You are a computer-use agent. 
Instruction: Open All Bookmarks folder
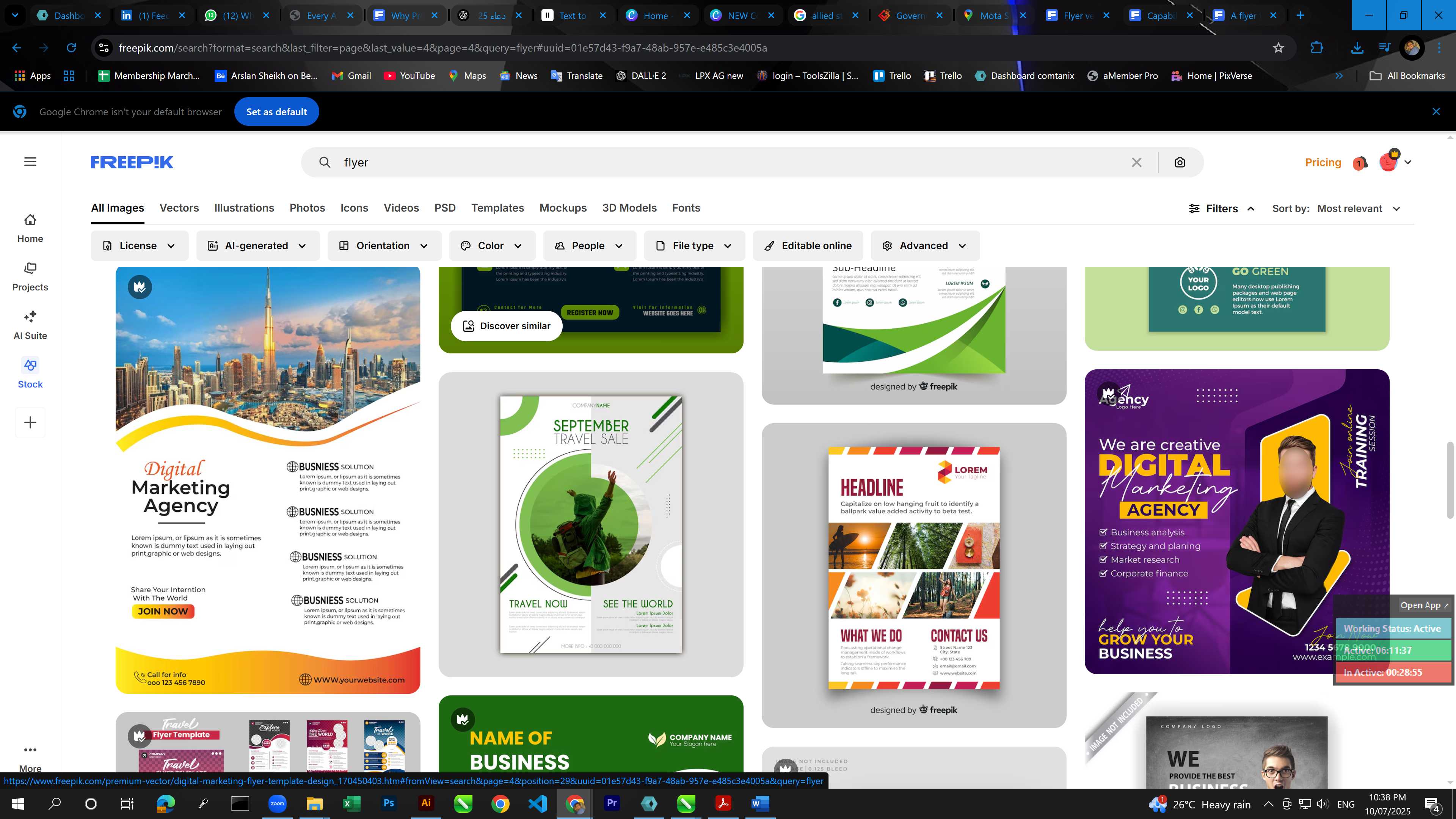coord(1407,76)
